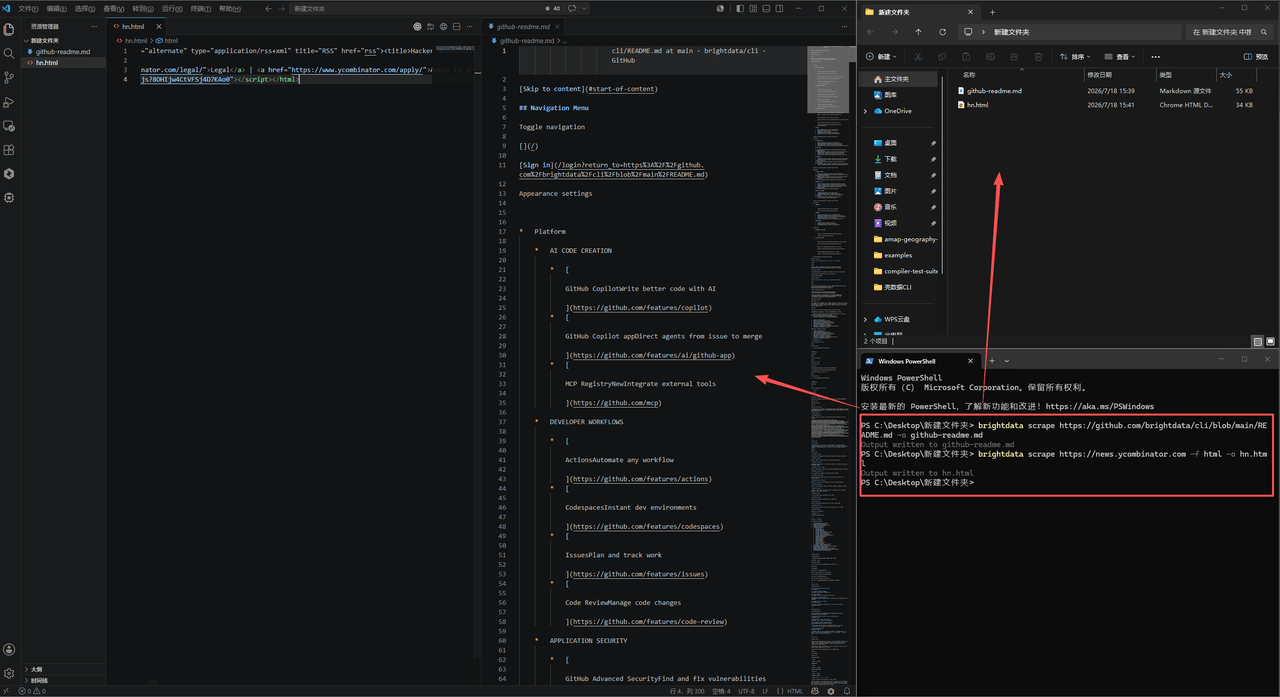Click UTF-8 encoding in VS Code status bar
This screenshot has height=697, width=1280.
746,691
